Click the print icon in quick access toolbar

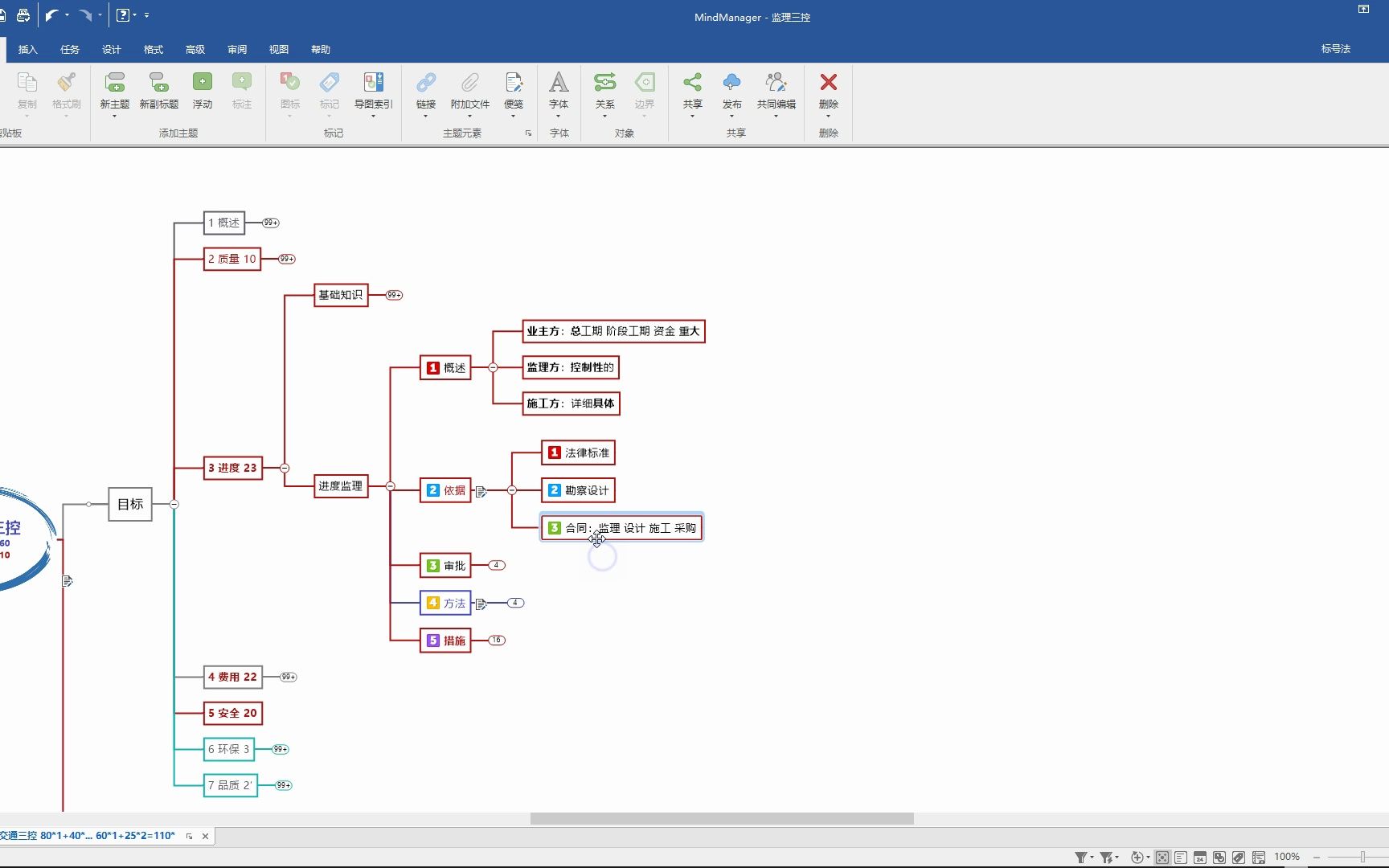[x=23, y=15]
